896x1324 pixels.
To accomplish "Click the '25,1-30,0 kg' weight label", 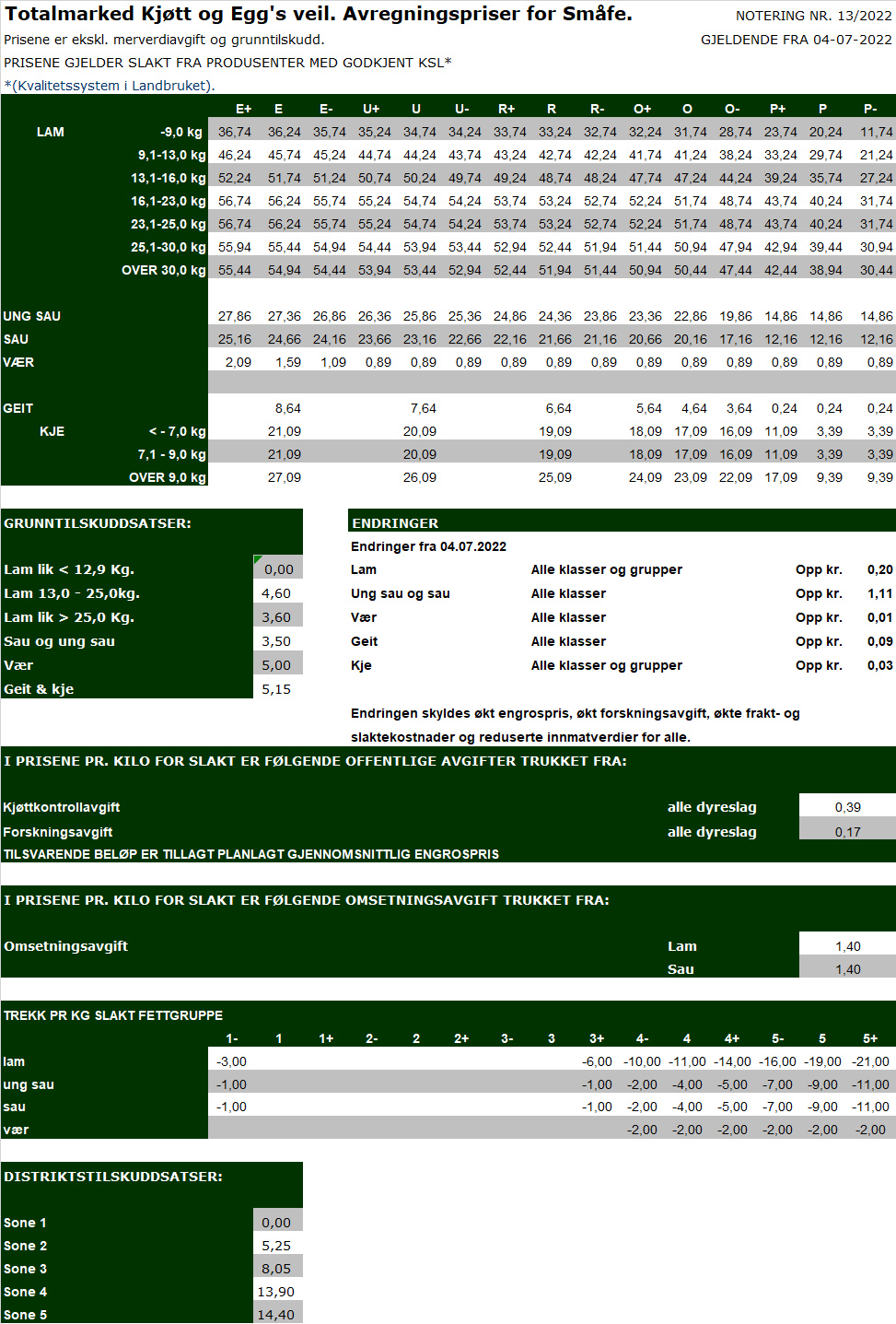I will 168,247.
